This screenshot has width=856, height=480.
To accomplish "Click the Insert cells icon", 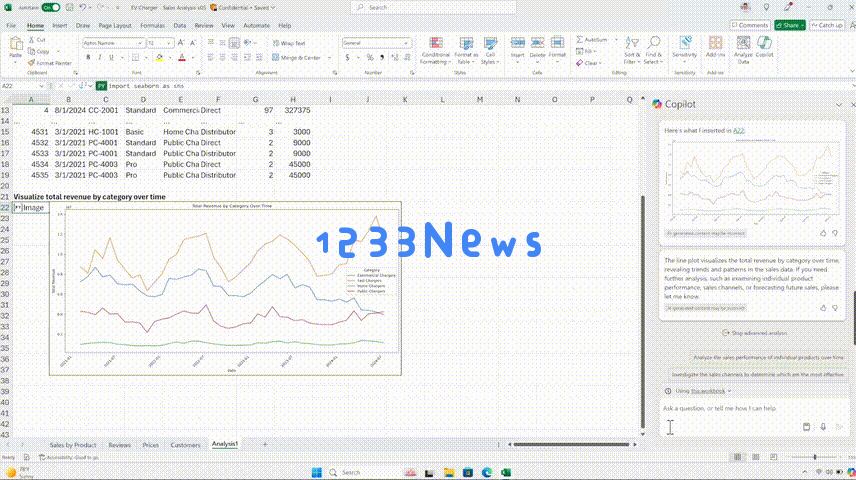I will 518,44.
